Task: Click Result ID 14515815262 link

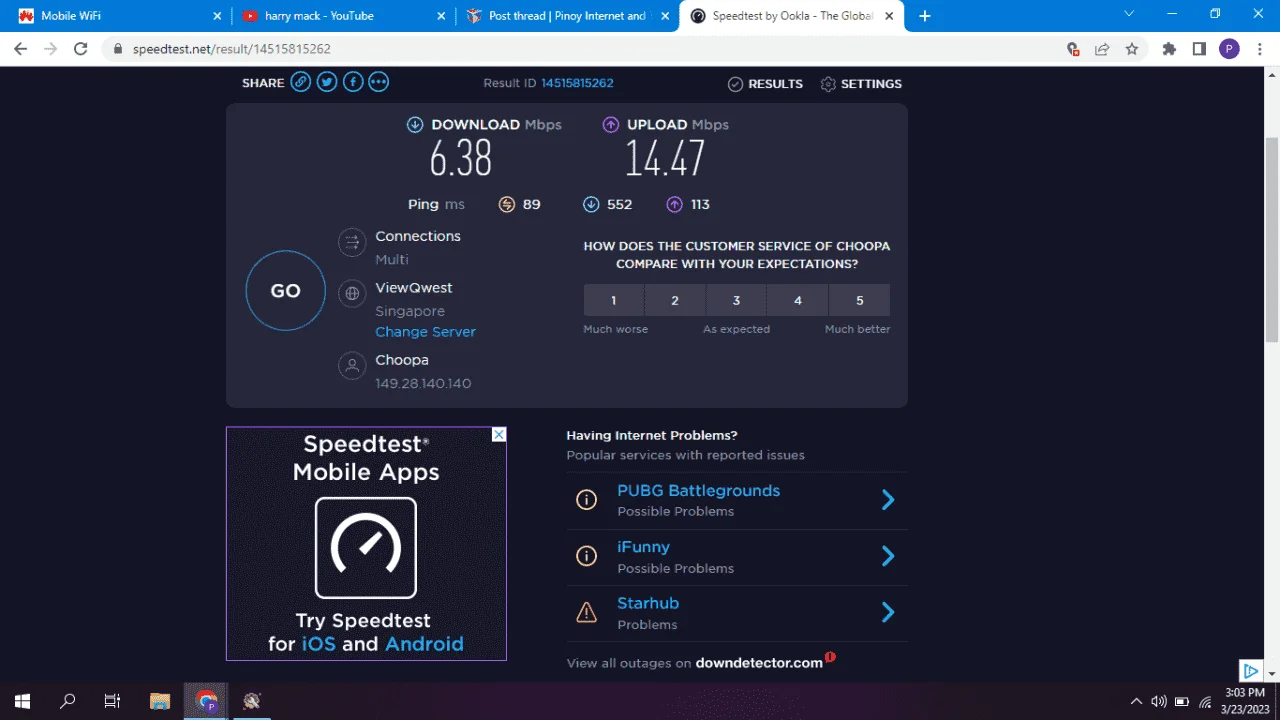Action: coord(577,83)
